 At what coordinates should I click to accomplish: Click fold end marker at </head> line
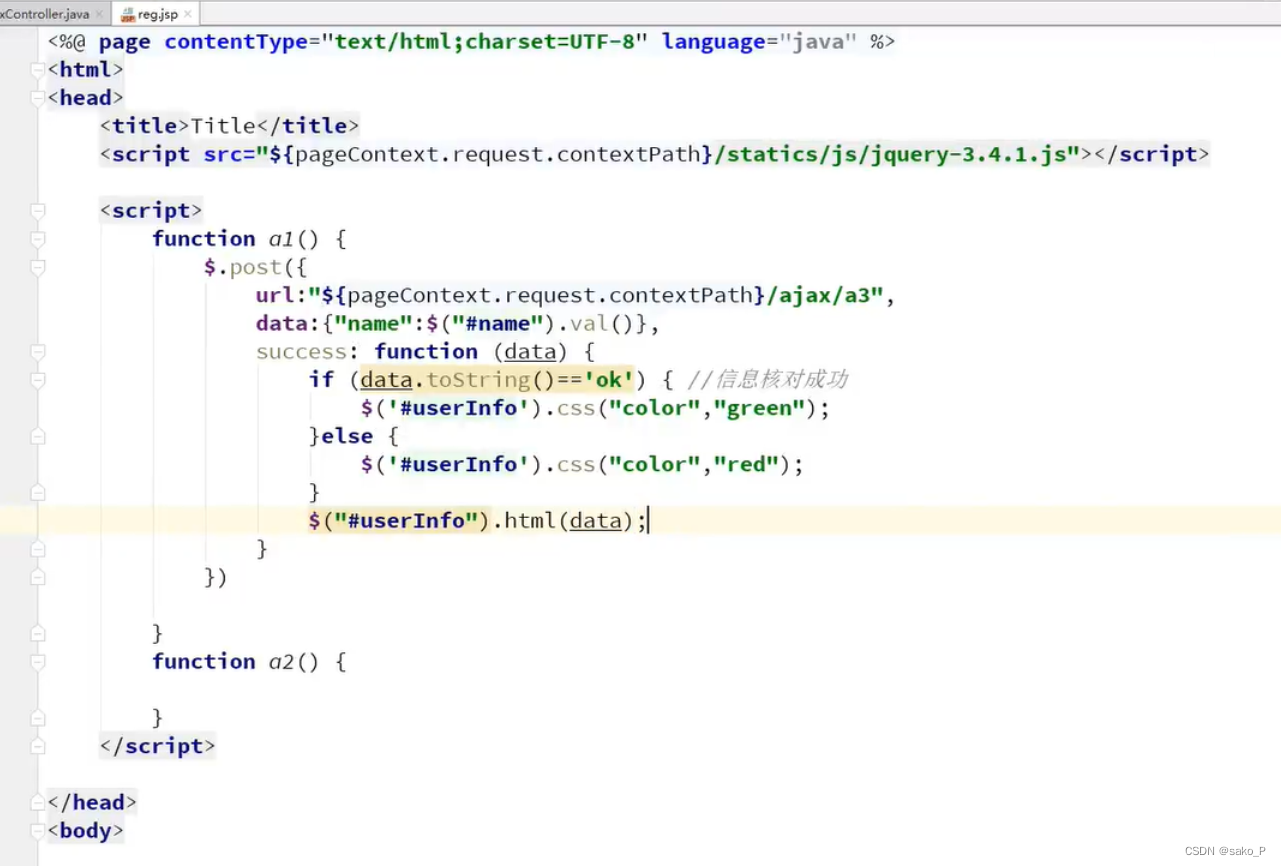coord(38,803)
